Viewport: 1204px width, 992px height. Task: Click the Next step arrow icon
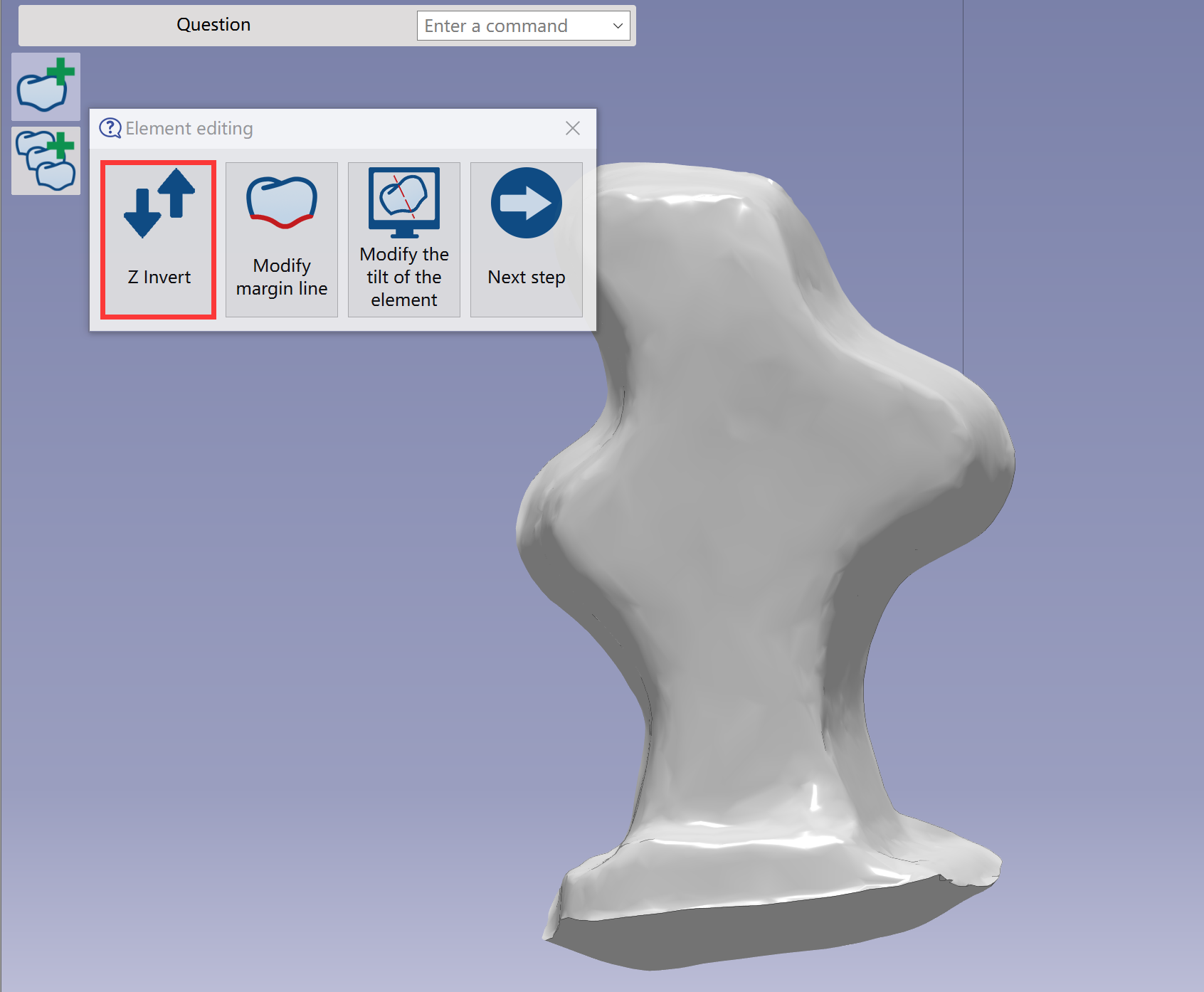click(527, 203)
